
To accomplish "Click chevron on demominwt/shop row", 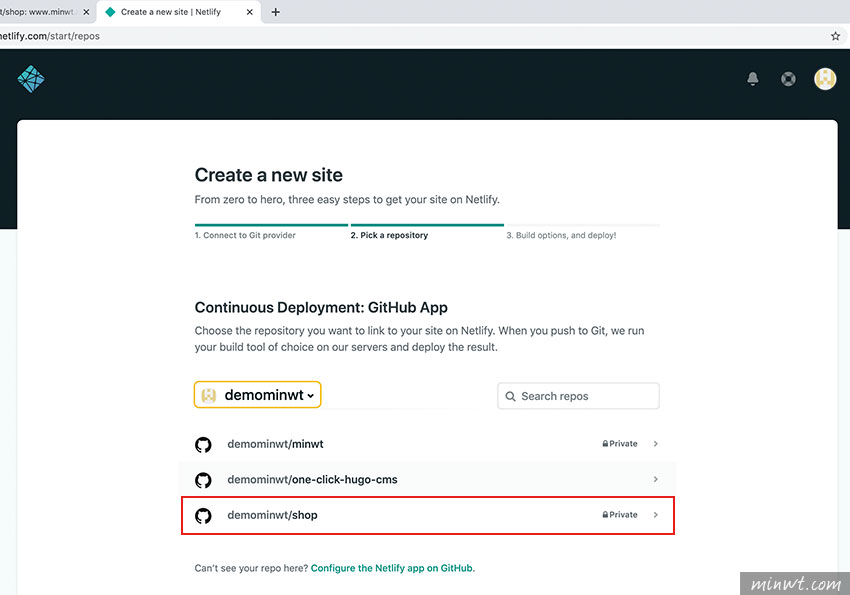I will [x=655, y=515].
